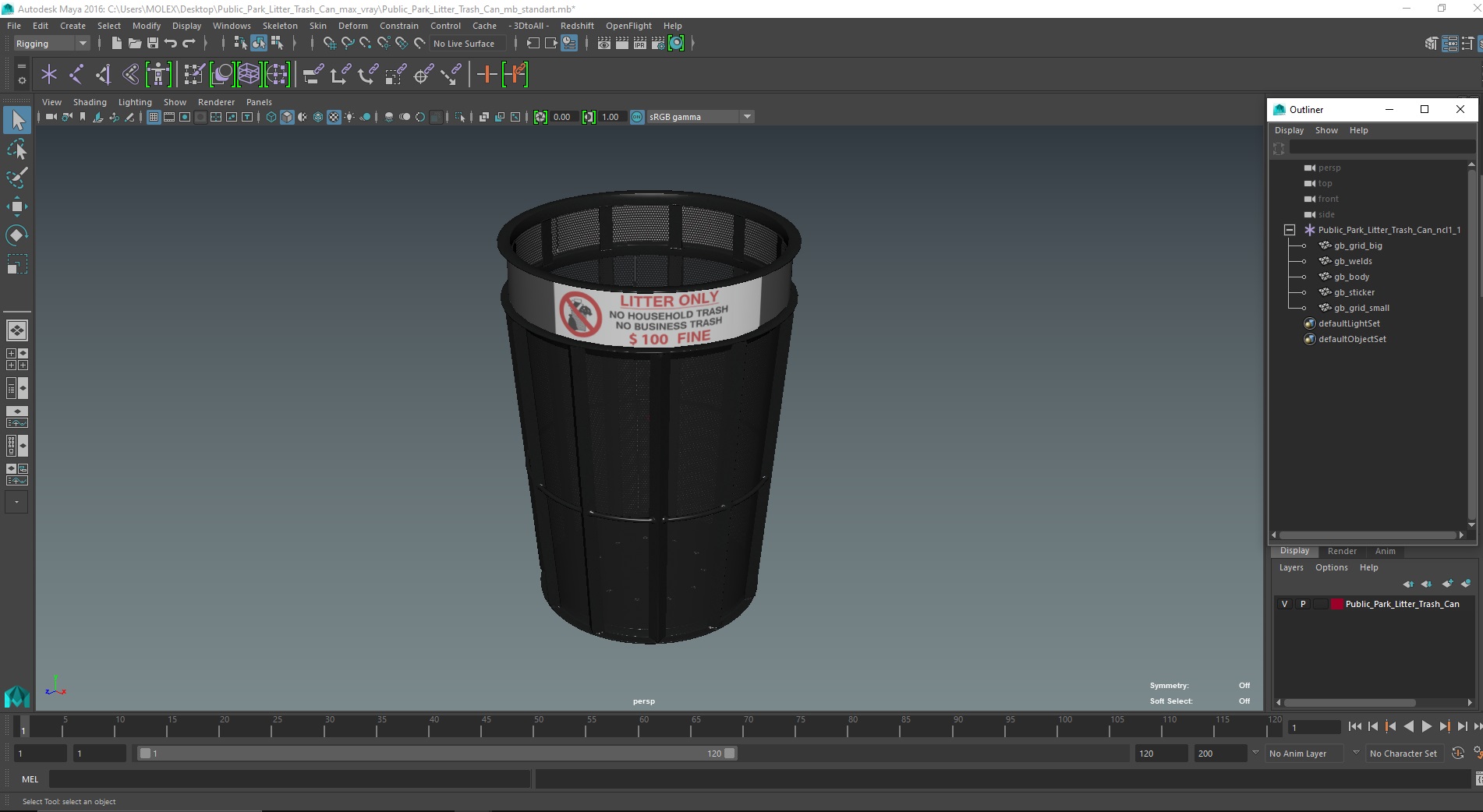Click the MEL script language button
The height and width of the screenshot is (812, 1483).
click(30, 779)
